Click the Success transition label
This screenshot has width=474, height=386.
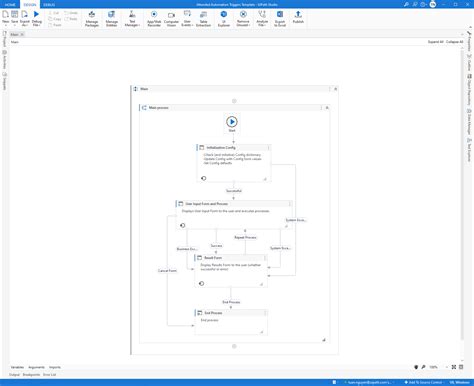(216, 246)
